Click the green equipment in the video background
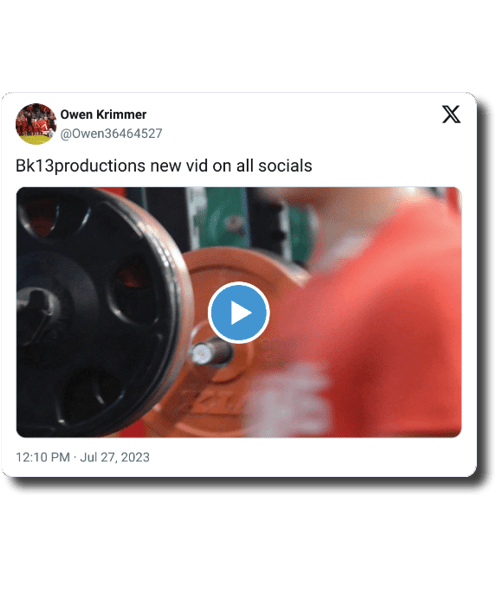The image size is (498, 589). [225, 217]
